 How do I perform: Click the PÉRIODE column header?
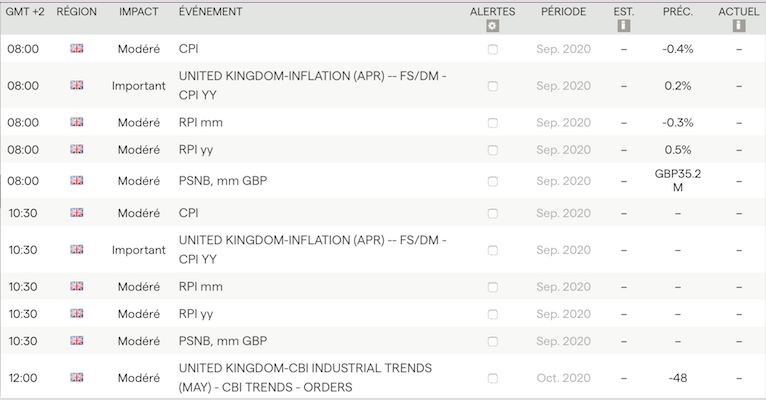(563, 11)
